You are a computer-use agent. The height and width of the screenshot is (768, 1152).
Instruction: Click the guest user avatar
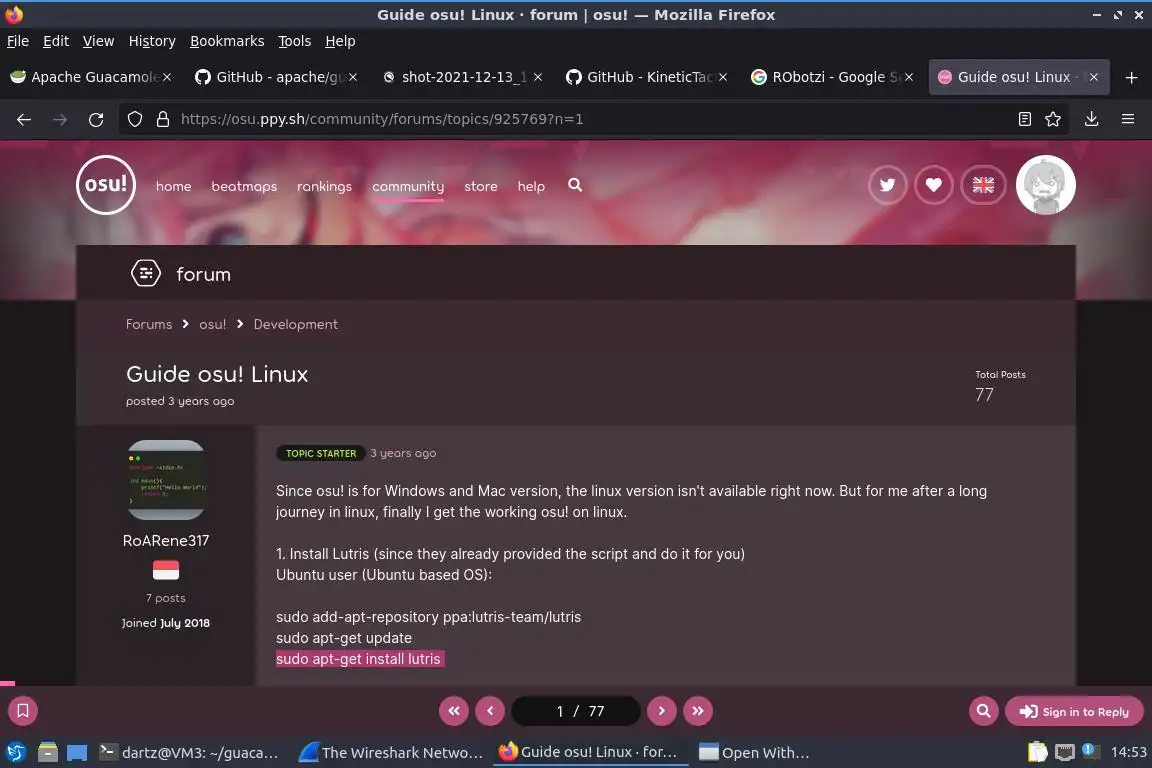click(1045, 185)
